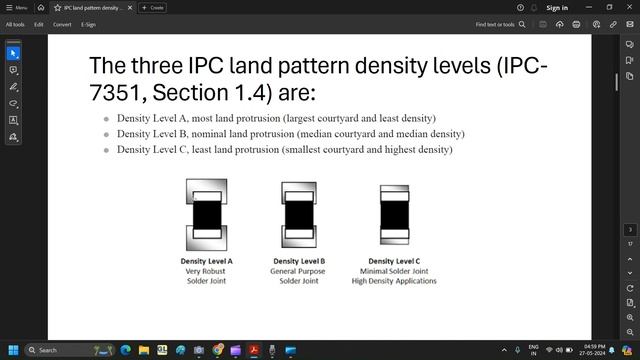Select the Sign/stamp tool in quick toolbar
Viewport: 640px width, 360px height.
click(13, 137)
